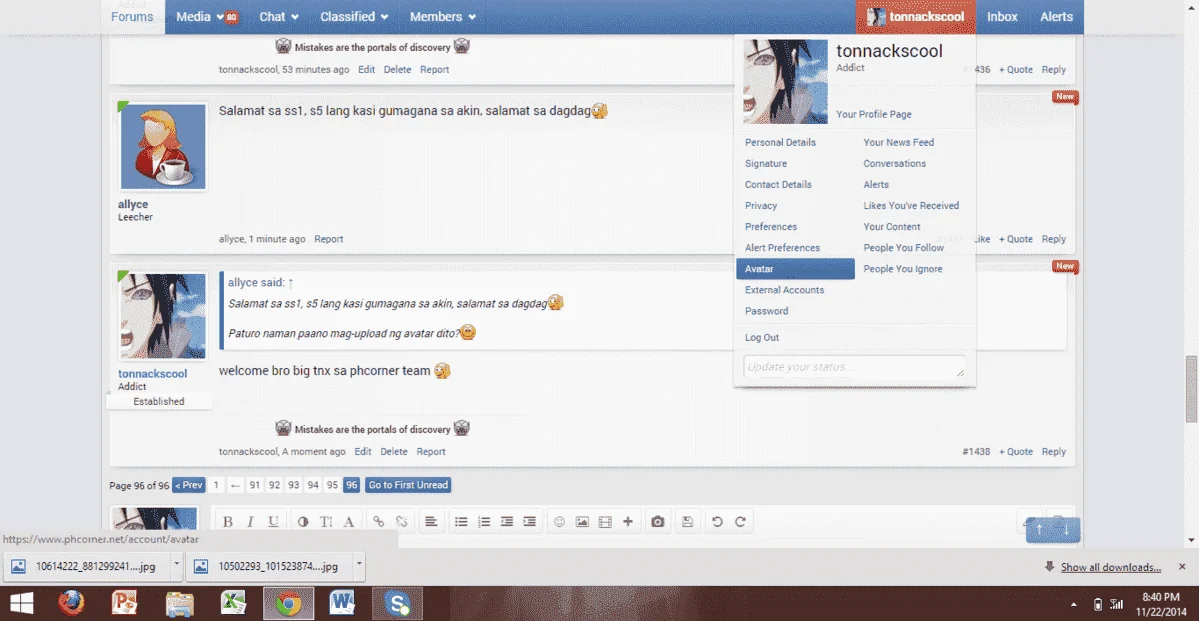Insert unordered bullet list

[x=461, y=522]
